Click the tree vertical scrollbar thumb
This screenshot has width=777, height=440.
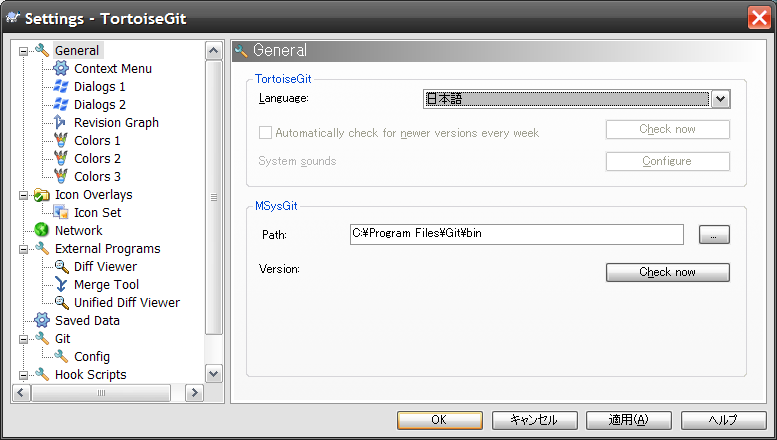[x=214, y=197]
